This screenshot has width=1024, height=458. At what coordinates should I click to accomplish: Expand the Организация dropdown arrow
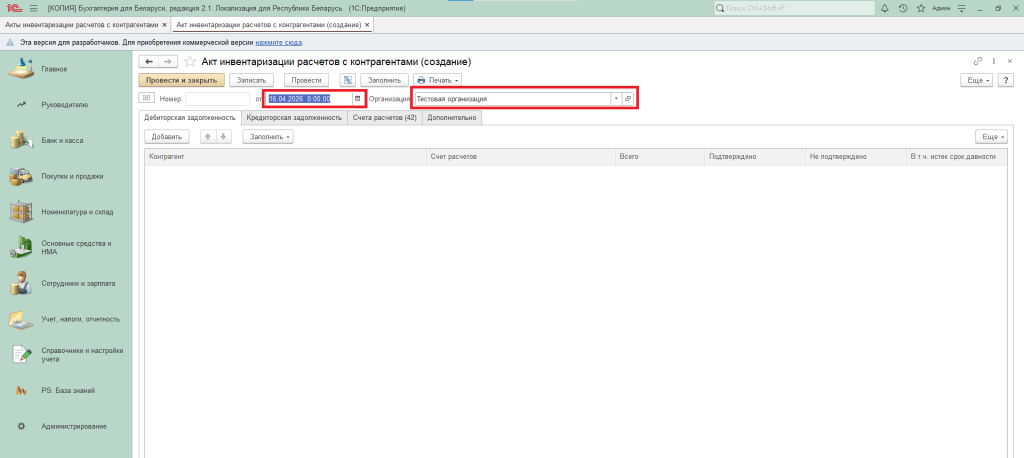click(x=615, y=99)
